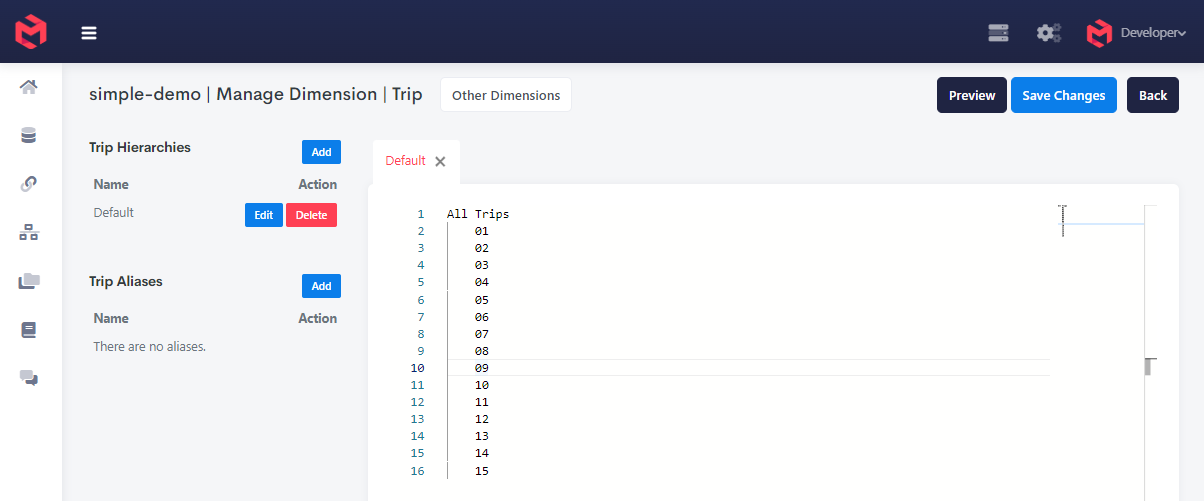Click the home icon in sidebar
Viewport: 1204px width, 501px height.
coord(29,87)
